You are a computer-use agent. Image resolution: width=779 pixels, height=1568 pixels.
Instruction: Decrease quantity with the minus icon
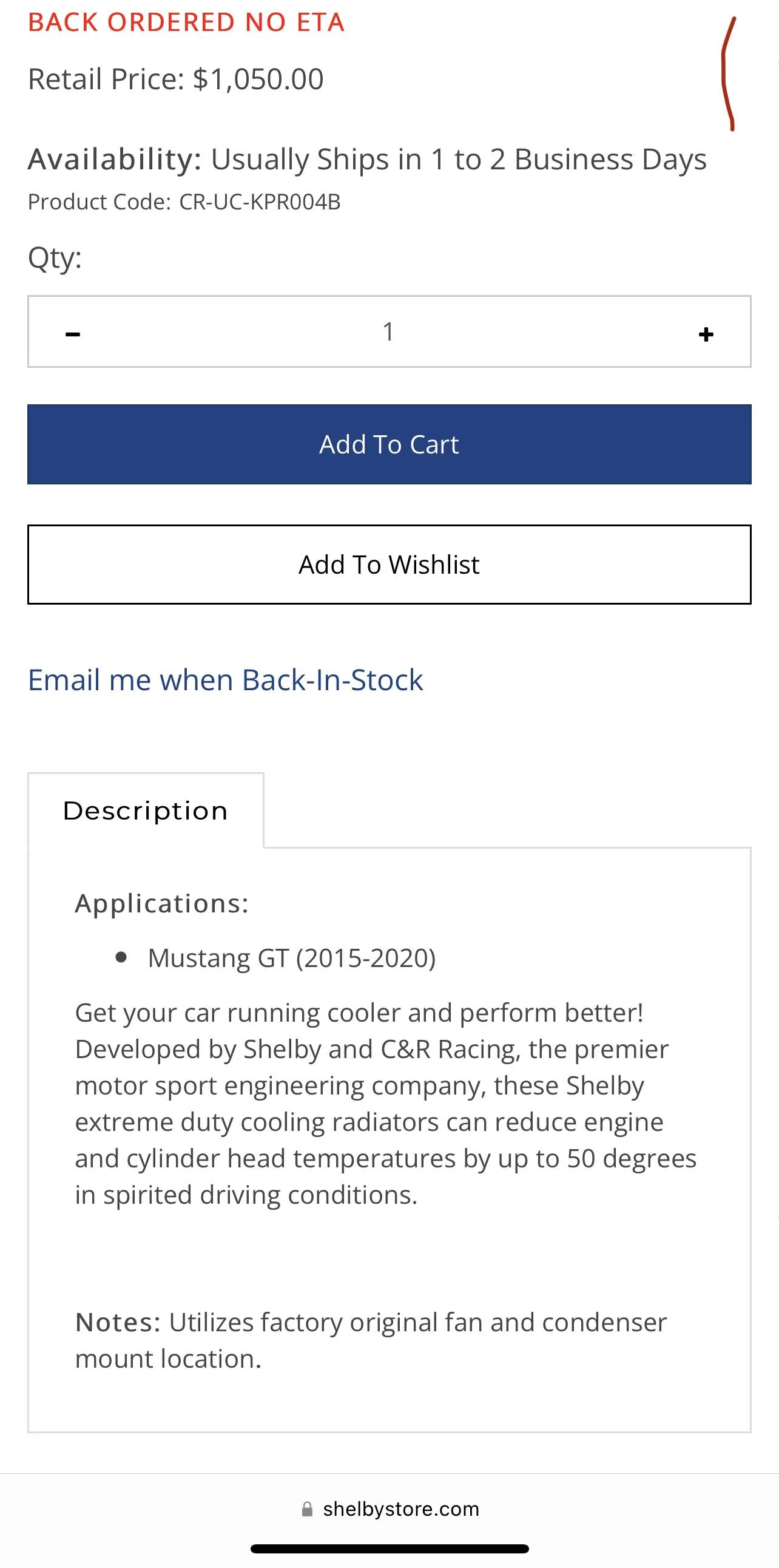[72, 333]
